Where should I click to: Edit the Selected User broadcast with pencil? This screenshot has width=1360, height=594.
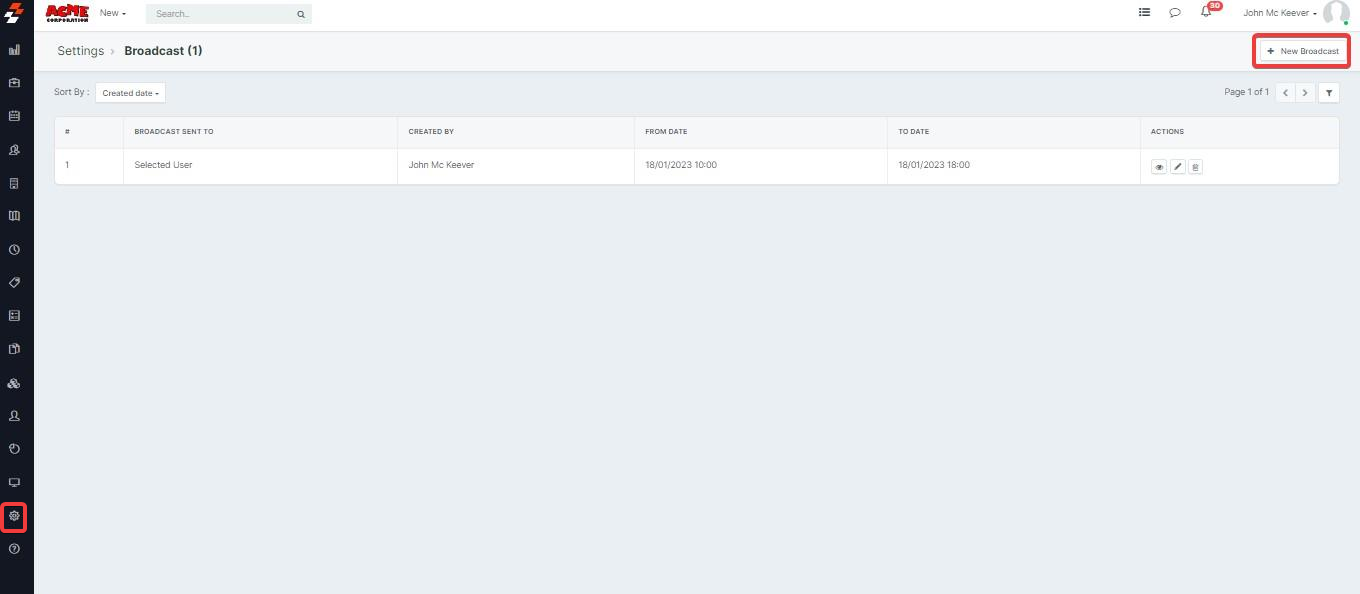1178,167
